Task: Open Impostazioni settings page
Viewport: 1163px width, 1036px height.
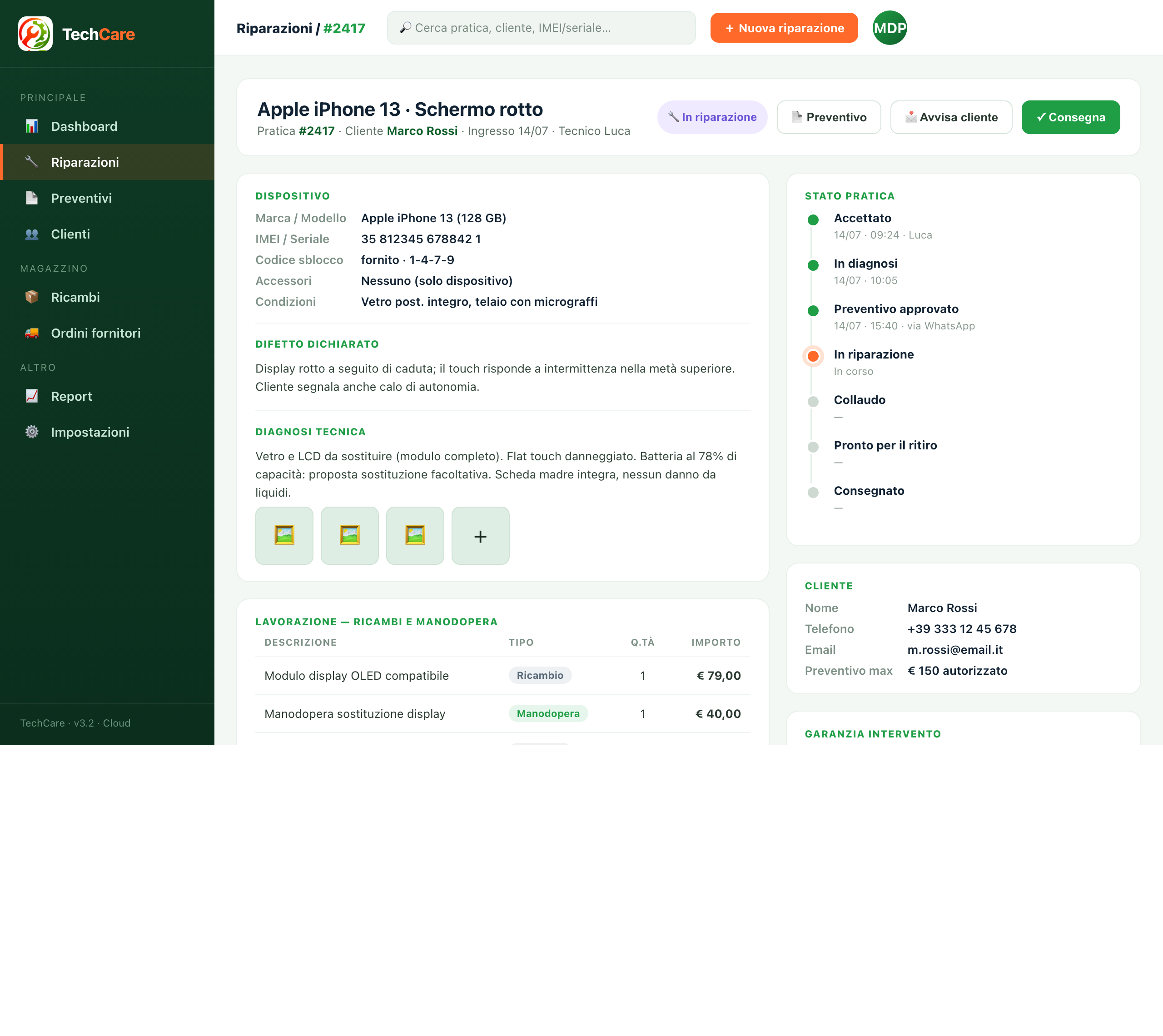Action: click(107, 432)
